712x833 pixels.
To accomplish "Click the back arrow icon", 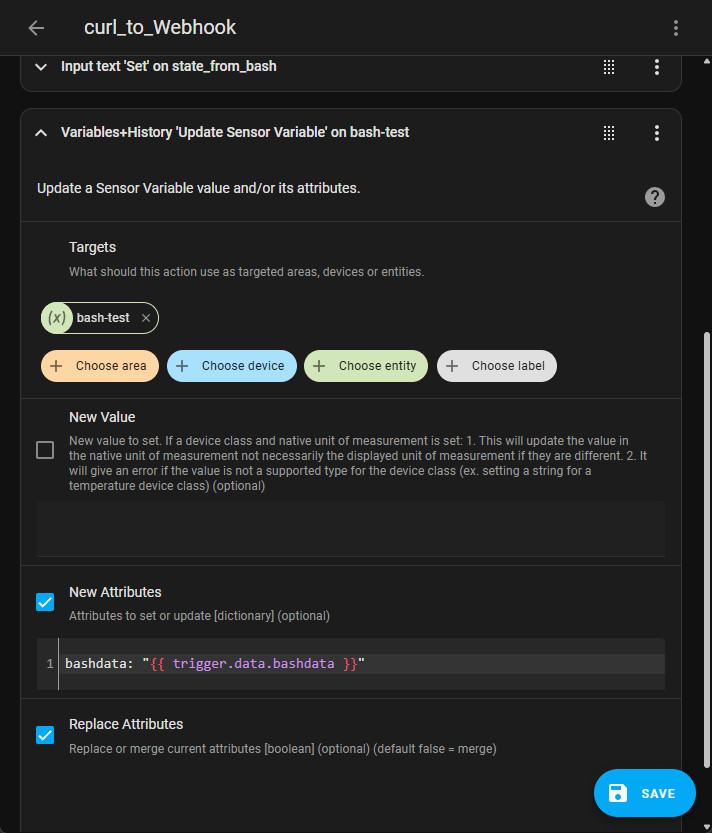I will (36, 28).
